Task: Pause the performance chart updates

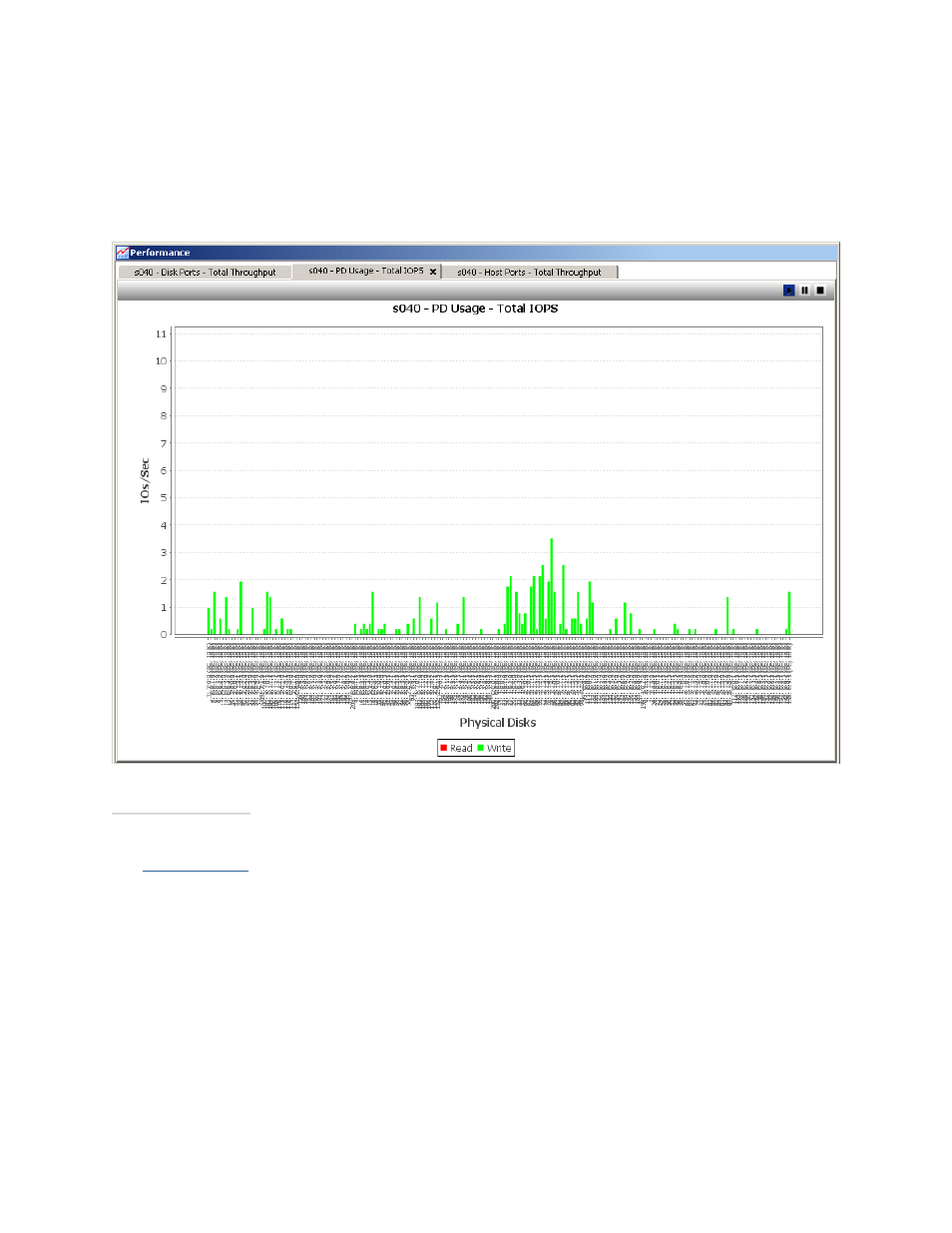Action: (804, 291)
